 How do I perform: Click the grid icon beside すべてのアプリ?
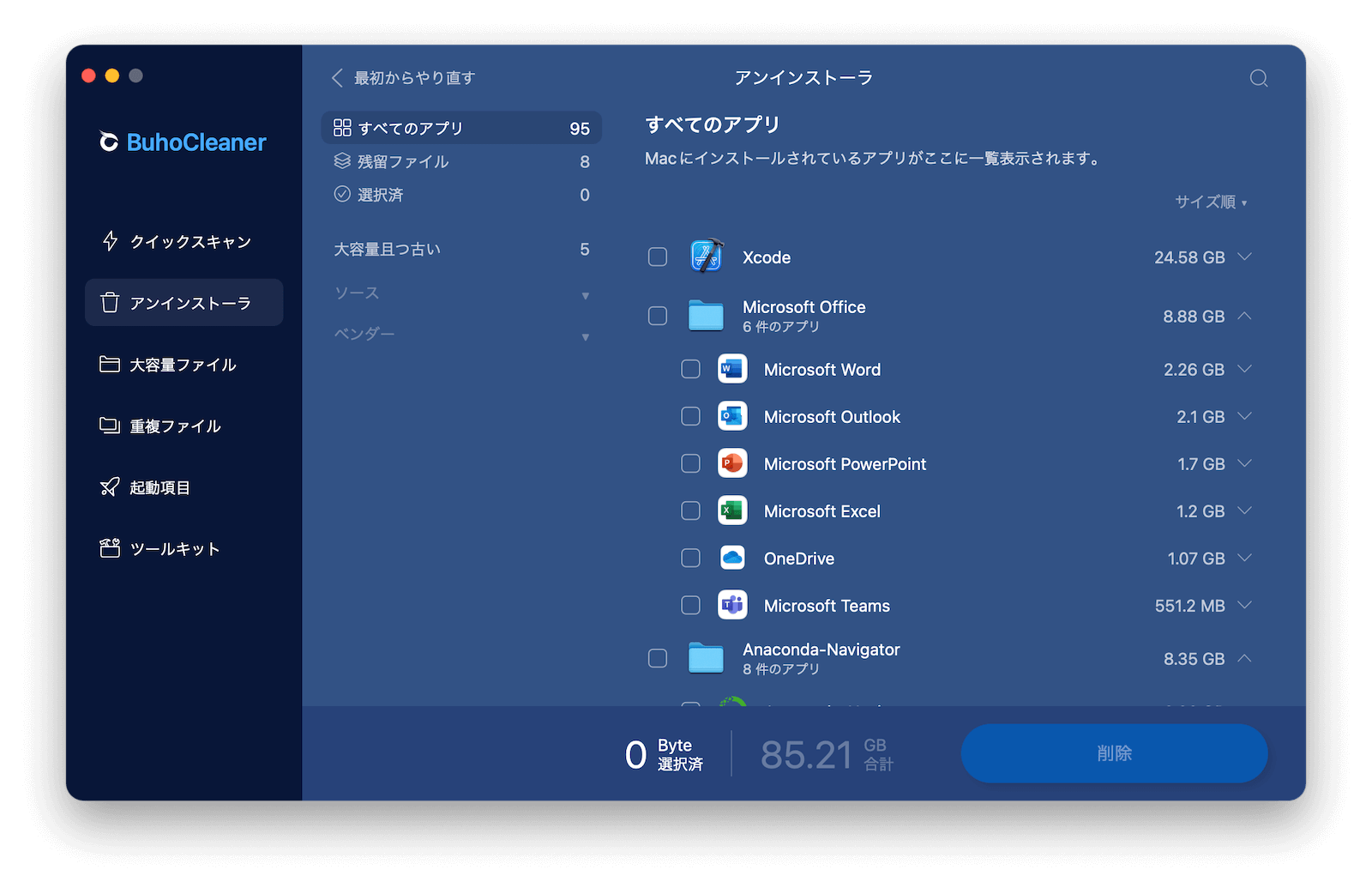[342, 128]
